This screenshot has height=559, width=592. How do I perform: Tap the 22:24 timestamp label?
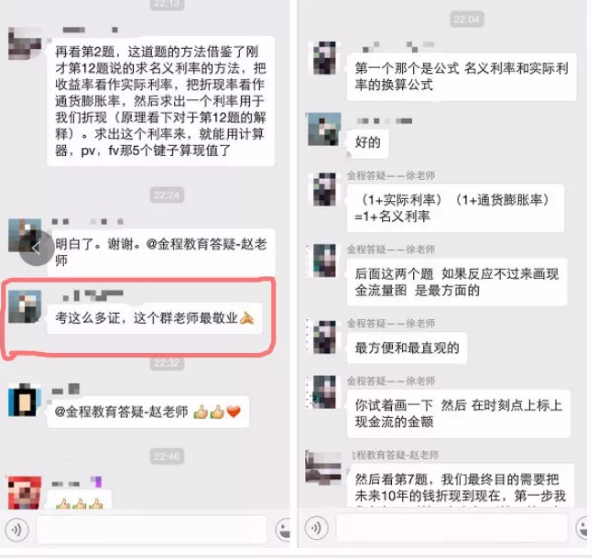(166, 195)
